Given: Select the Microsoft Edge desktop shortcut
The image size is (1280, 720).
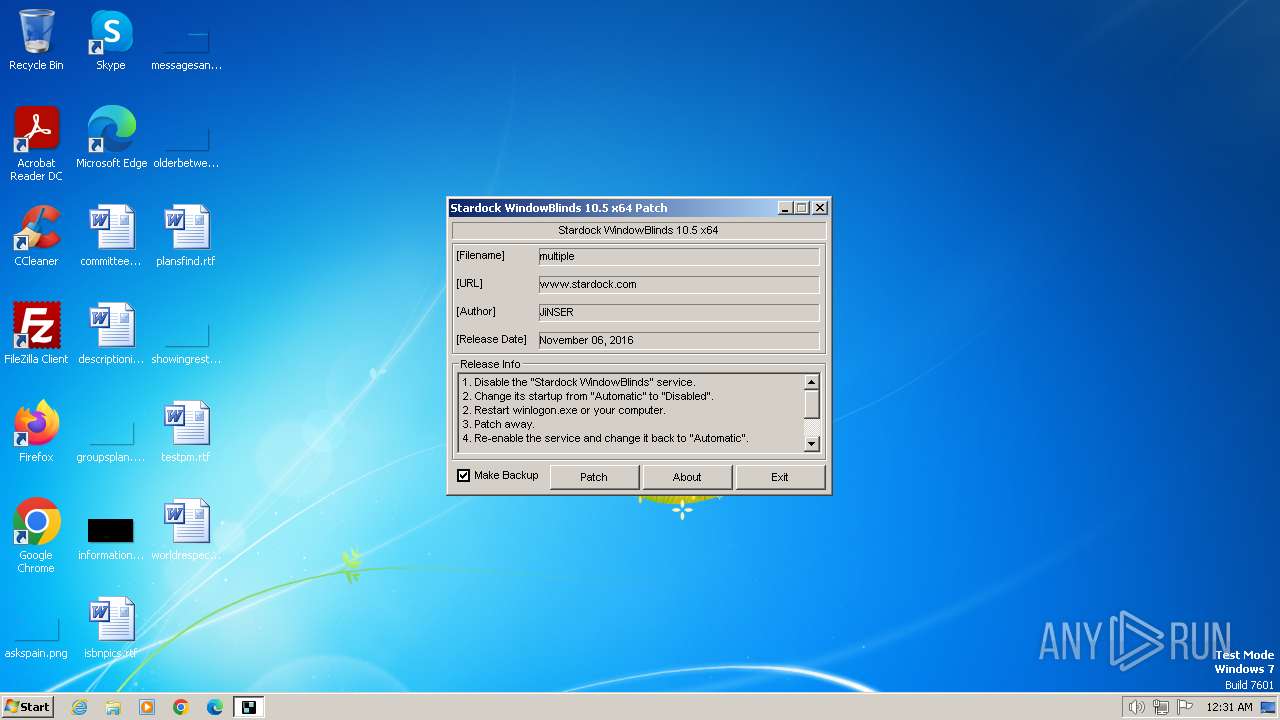Looking at the screenshot, I should 111,138.
